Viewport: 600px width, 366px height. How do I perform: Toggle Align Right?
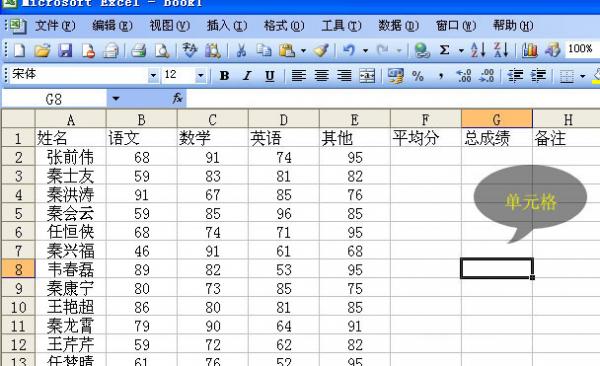[x=344, y=76]
